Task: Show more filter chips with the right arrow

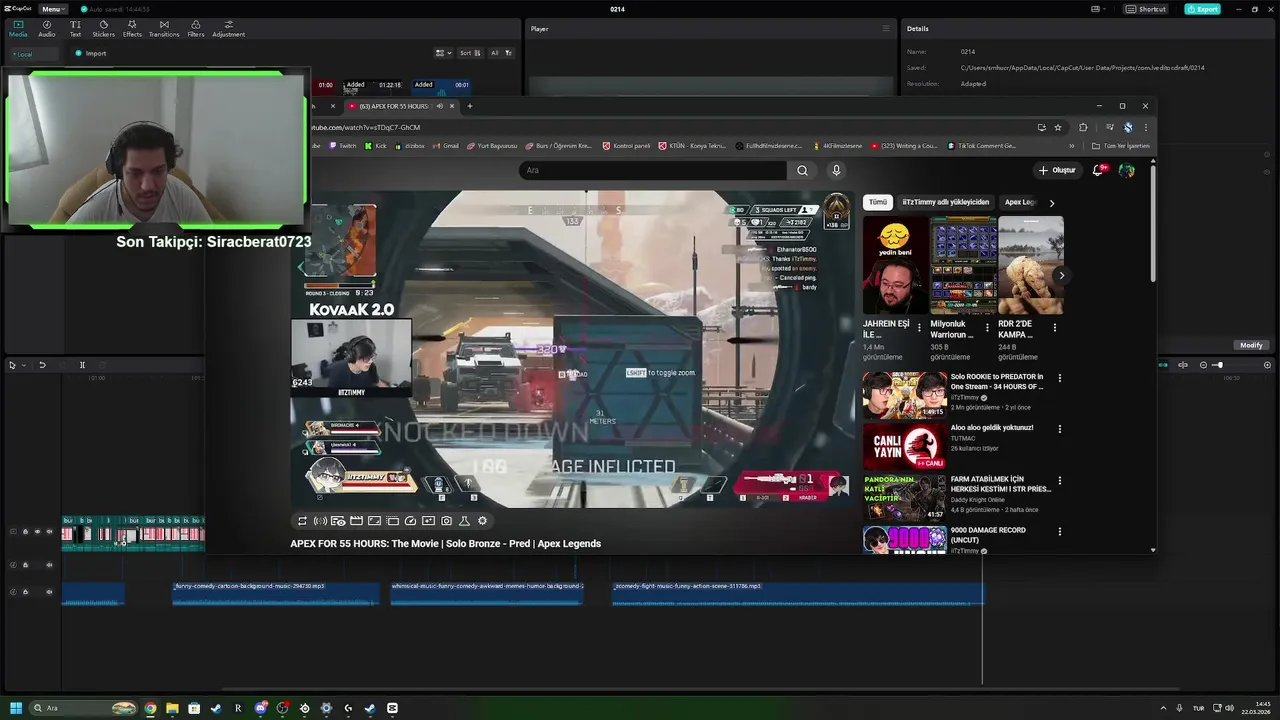Action: coord(1051,203)
